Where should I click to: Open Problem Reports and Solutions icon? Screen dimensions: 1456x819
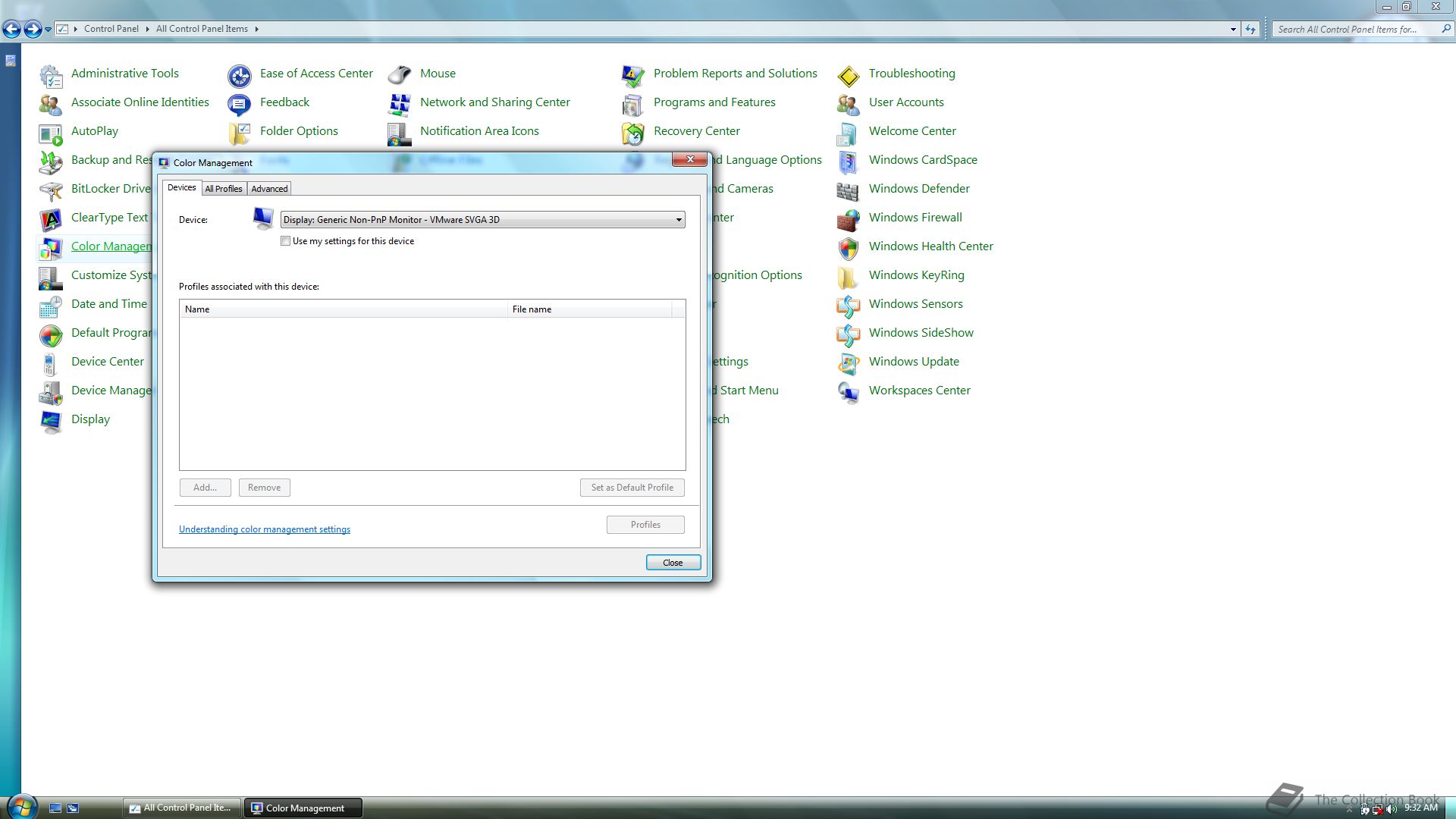[633, 74]
